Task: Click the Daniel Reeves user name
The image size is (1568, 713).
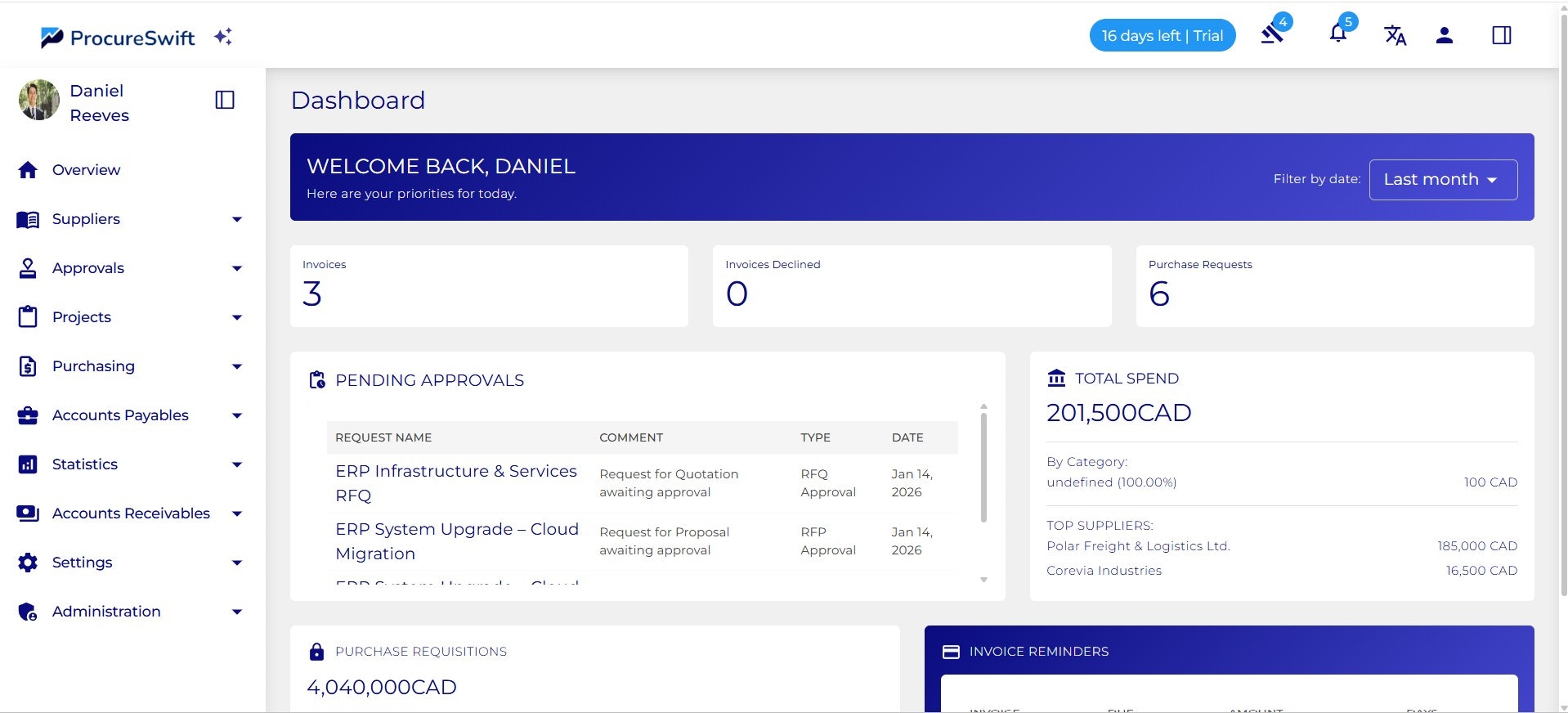Action: pyautogui.click(x=99, y=103)
